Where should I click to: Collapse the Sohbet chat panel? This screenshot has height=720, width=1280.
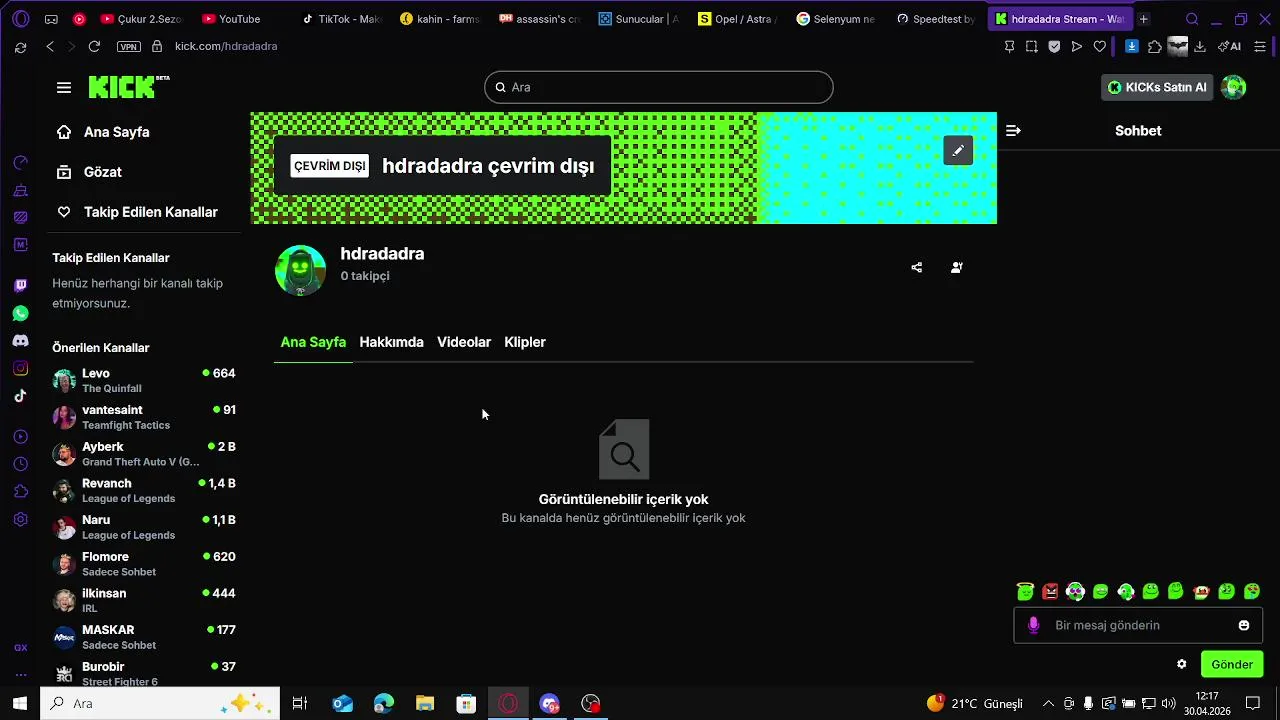[1013, 131]
